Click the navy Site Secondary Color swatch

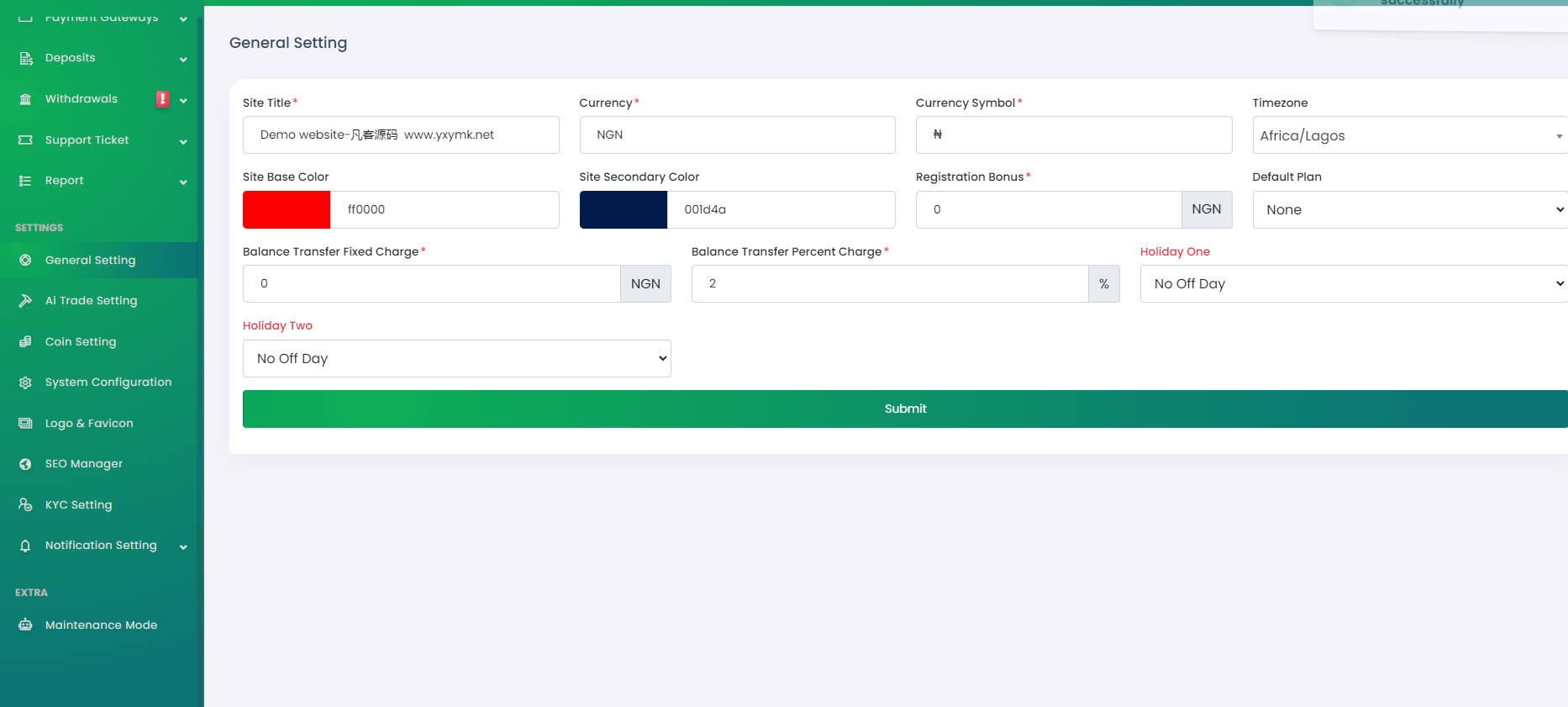623,209
